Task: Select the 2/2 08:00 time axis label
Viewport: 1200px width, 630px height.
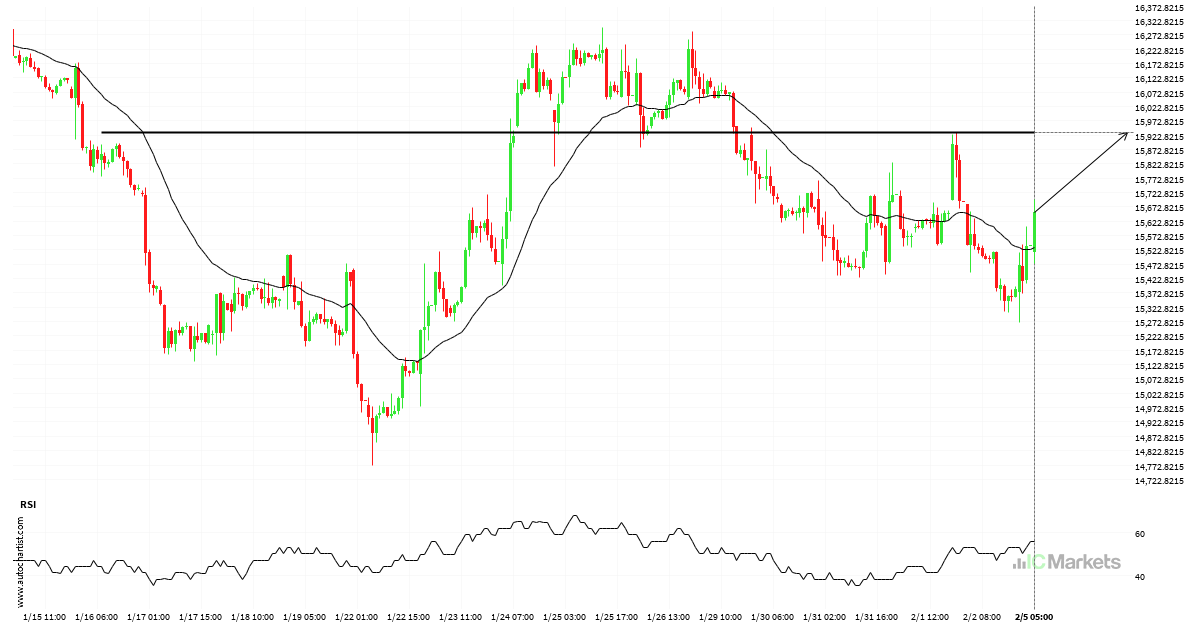Action: (984, 617)
